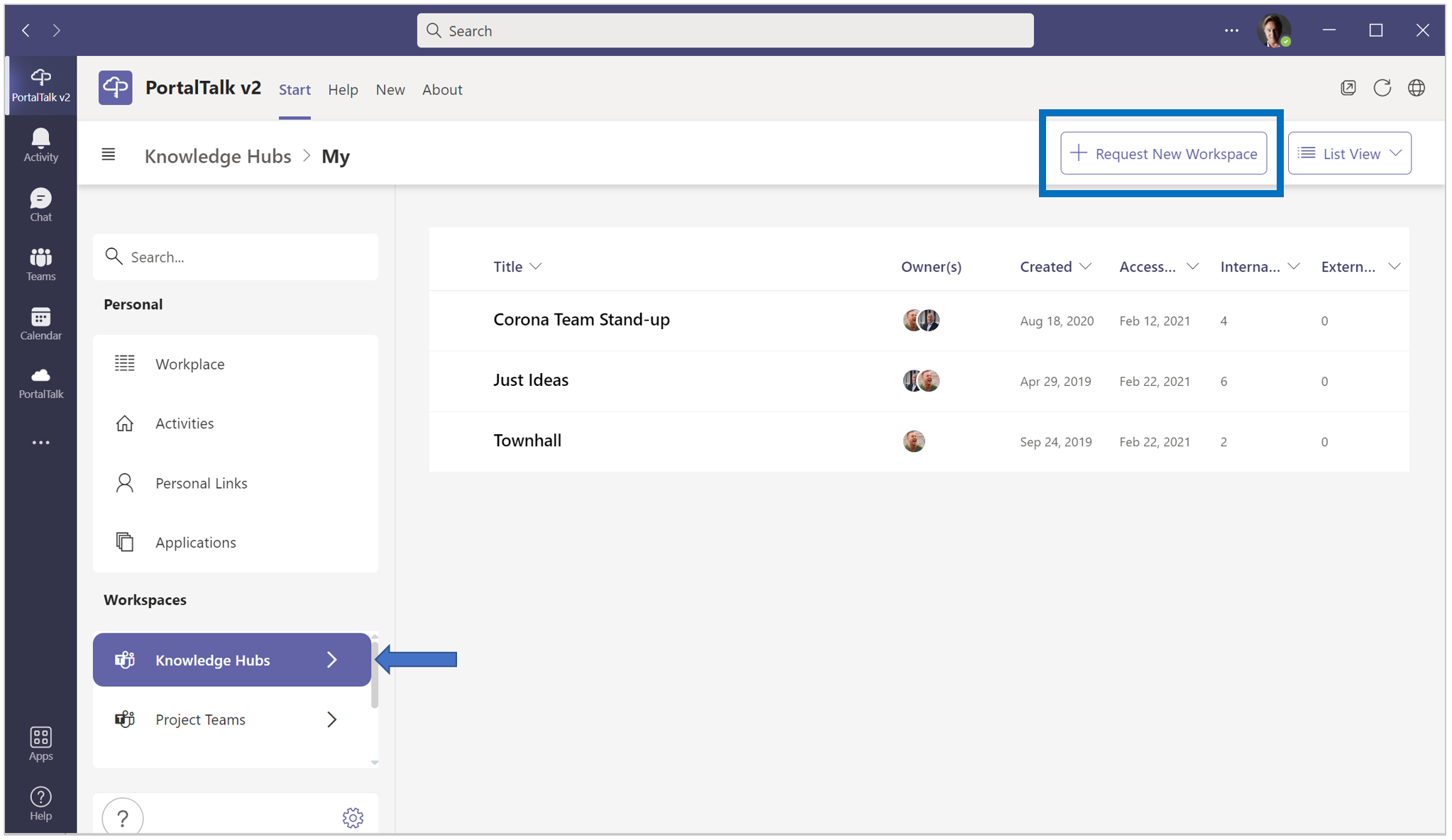Focus the sidebar Search... field
Image resolution: width=1452 pixels, height=840 pixels.
tap(236, 257)
